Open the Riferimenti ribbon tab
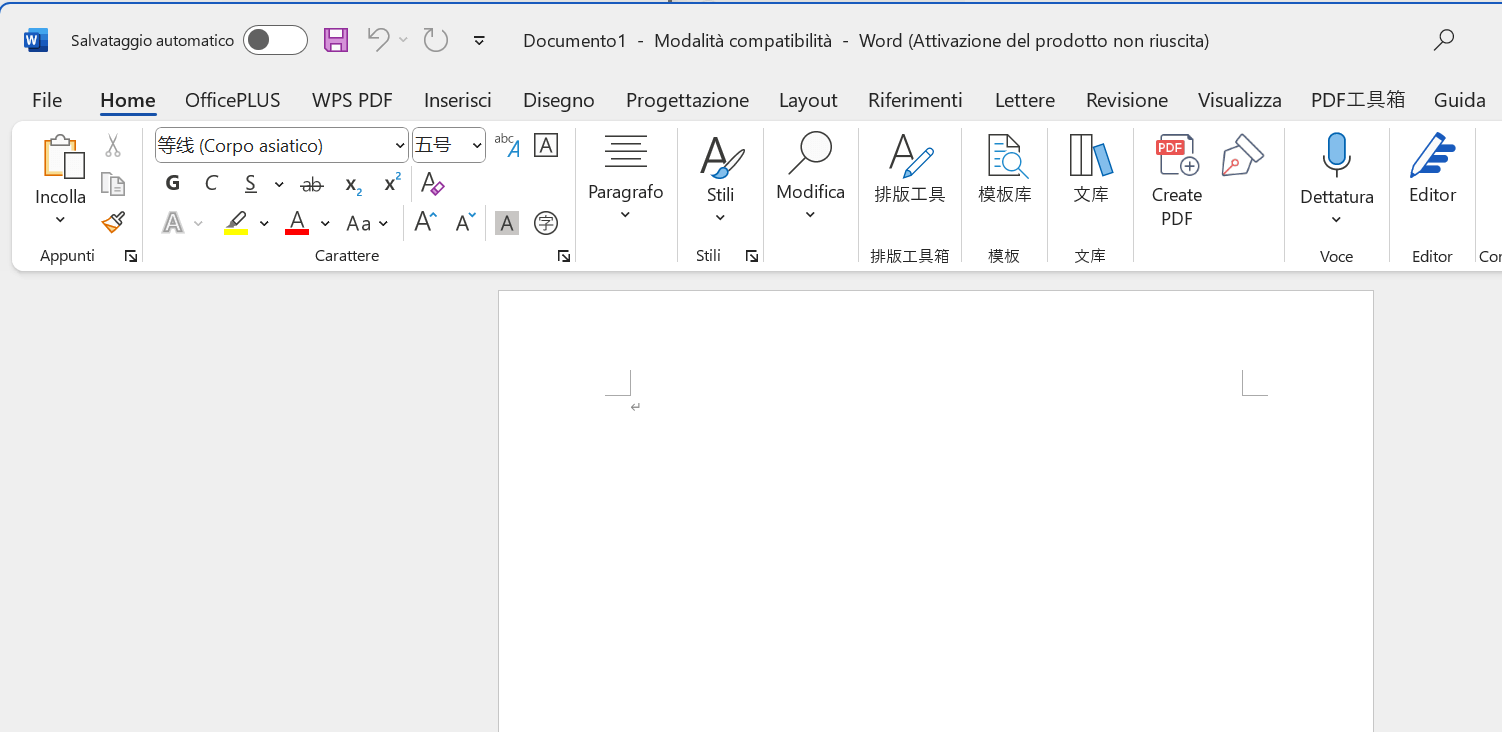The image size is (1502, 732). 915,100
